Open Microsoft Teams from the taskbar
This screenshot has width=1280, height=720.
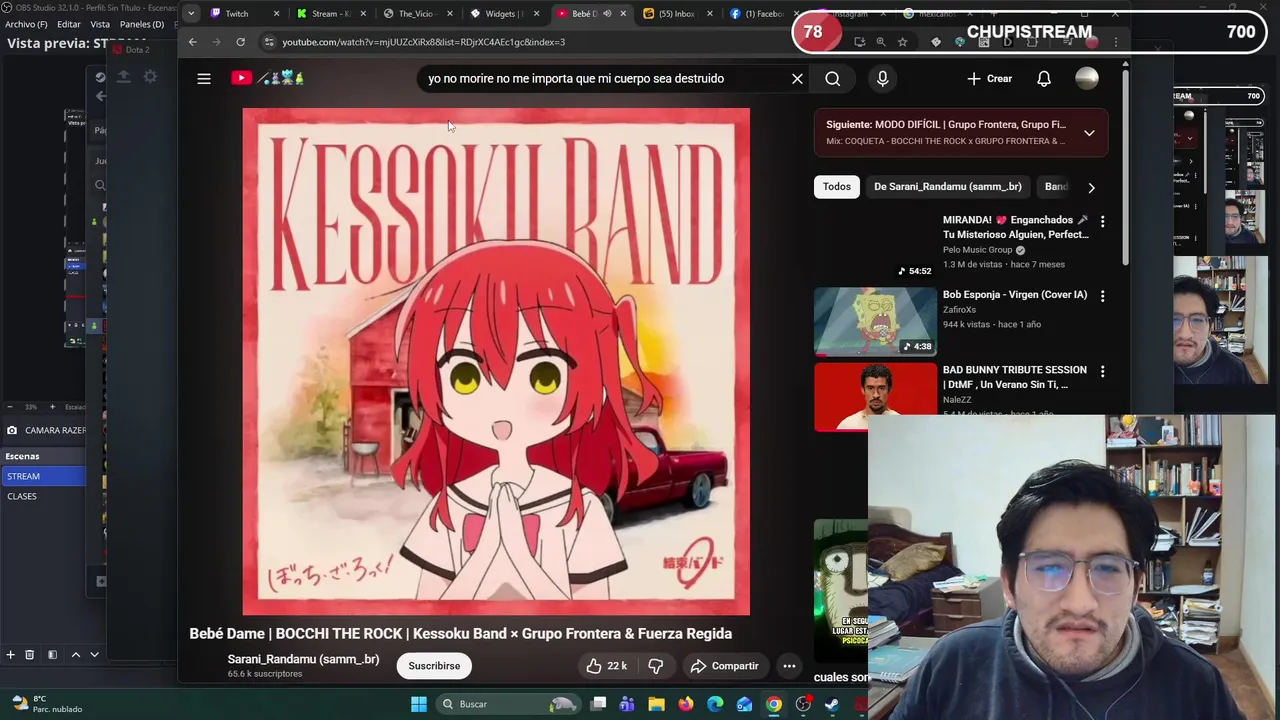(627, 704)
